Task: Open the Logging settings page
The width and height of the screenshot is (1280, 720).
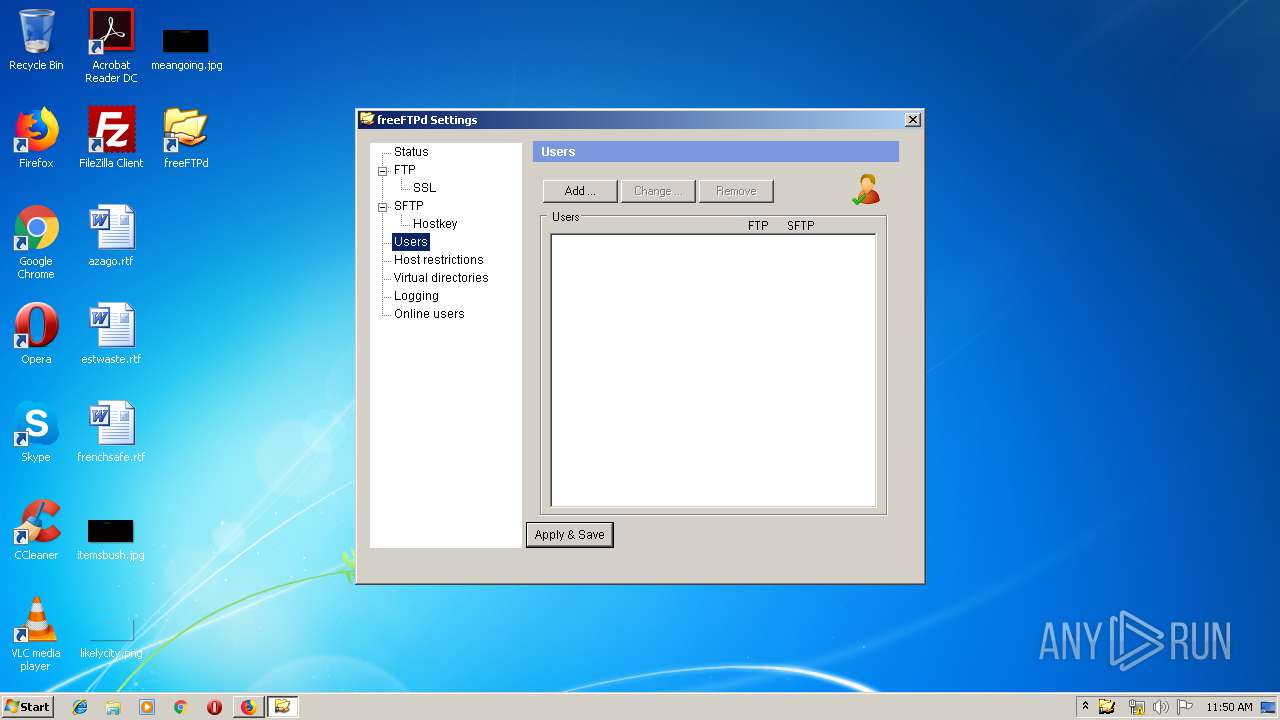Action: point(416,296)
